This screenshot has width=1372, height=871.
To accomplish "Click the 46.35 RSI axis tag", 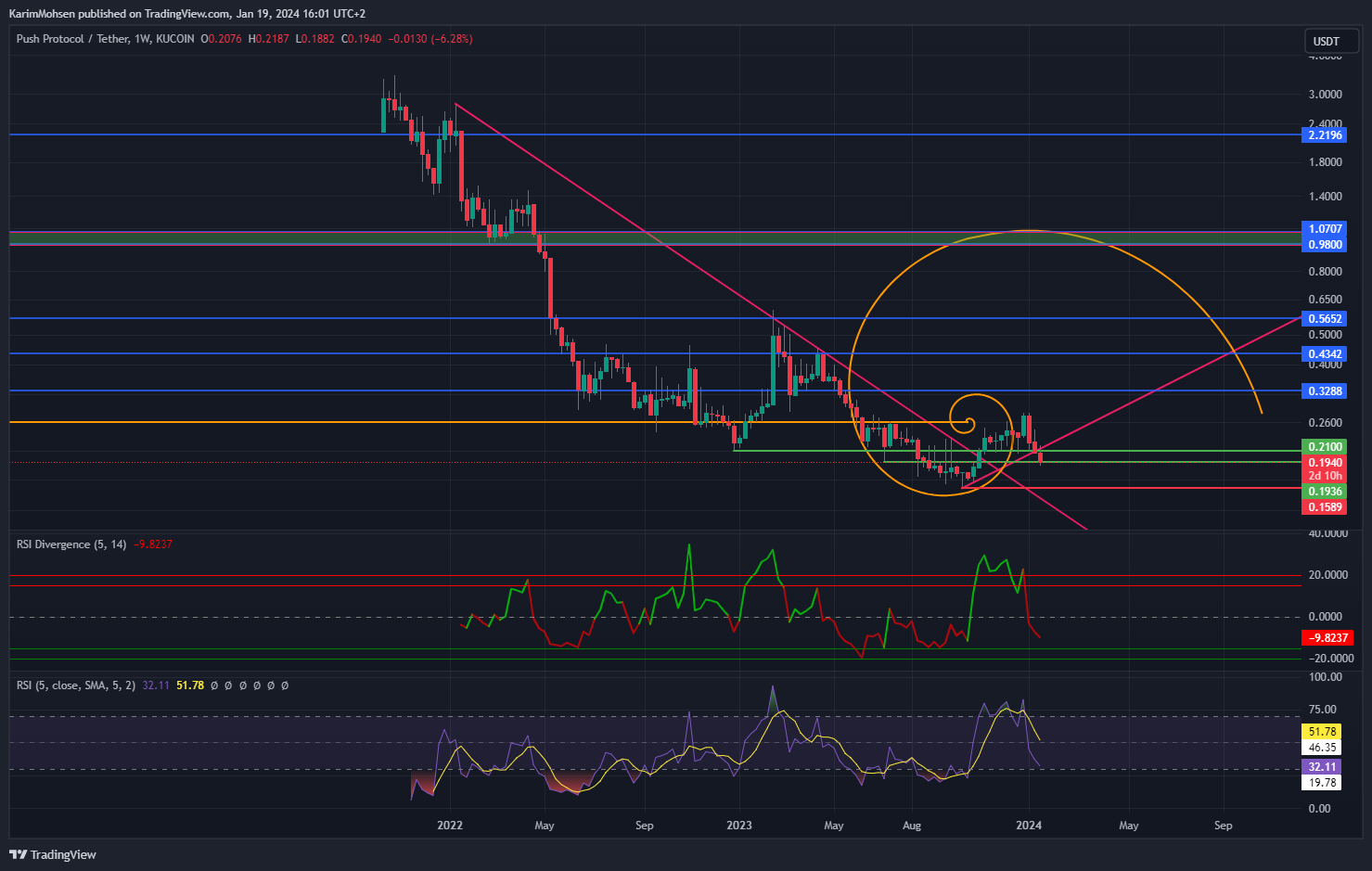I will [x=1322, y=748].
